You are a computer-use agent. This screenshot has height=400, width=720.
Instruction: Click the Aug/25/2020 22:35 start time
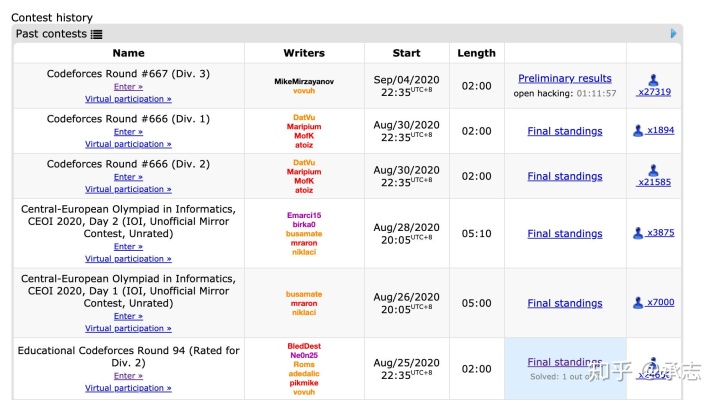pyautogui.click(x=406, y=369)
